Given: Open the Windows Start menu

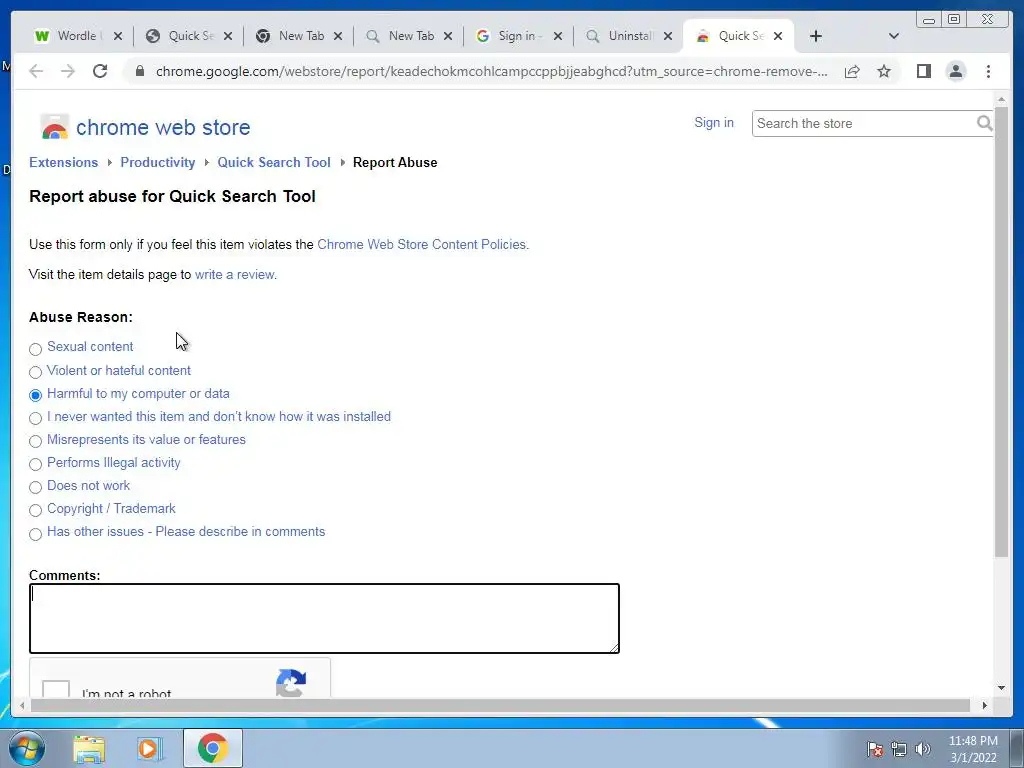Looking at the screenshot, I should click(x=27, y=748).
